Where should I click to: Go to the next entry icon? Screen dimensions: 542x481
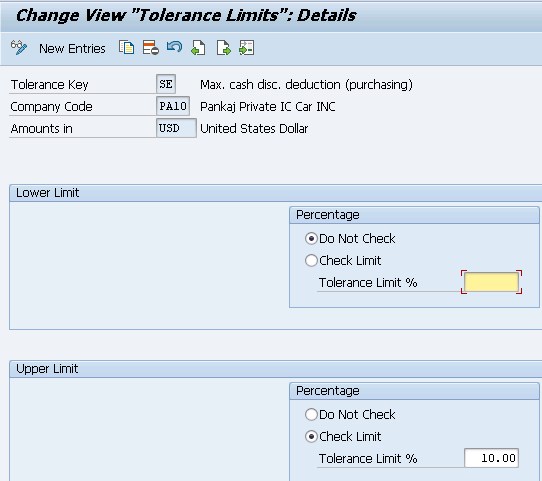point(223,48)
